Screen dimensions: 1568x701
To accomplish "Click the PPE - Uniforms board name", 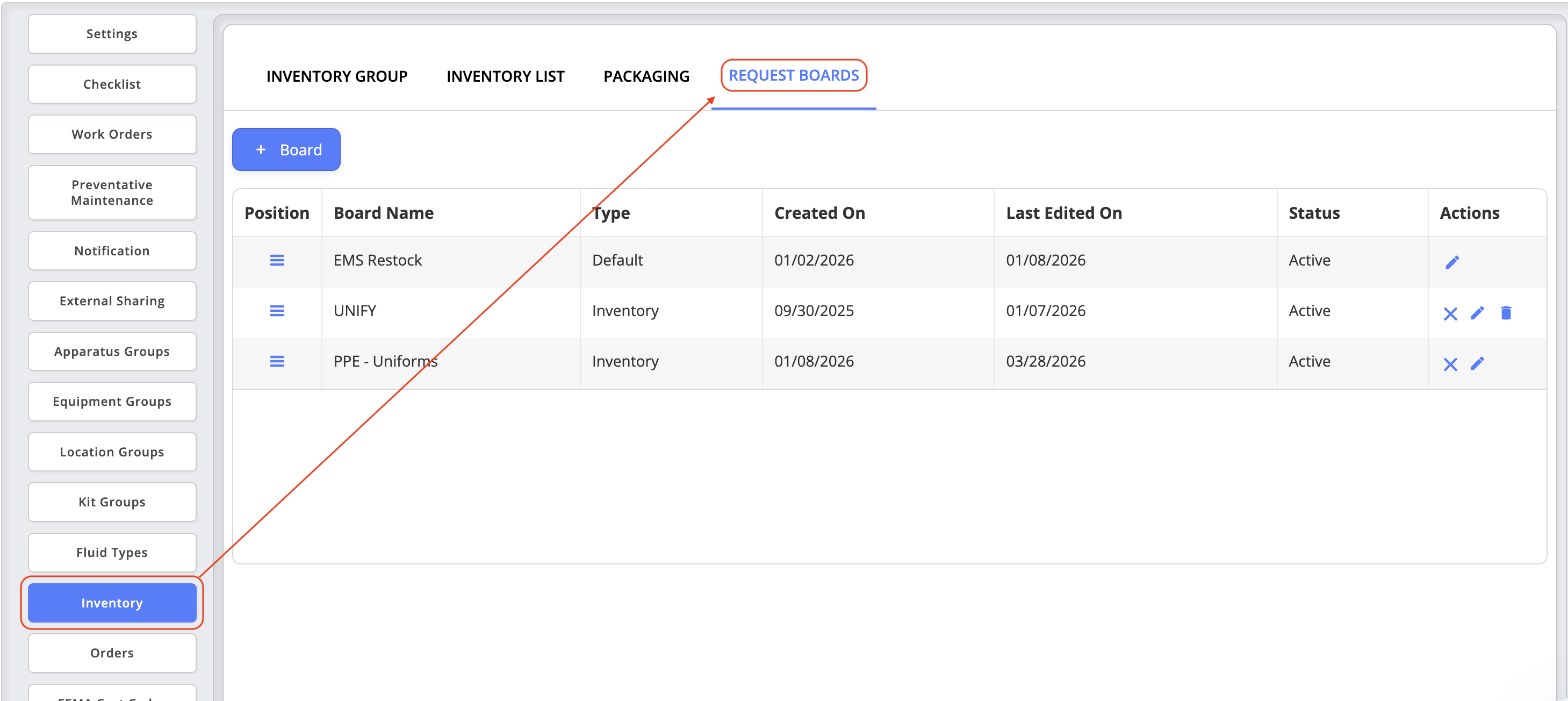I will pos(385,362).
